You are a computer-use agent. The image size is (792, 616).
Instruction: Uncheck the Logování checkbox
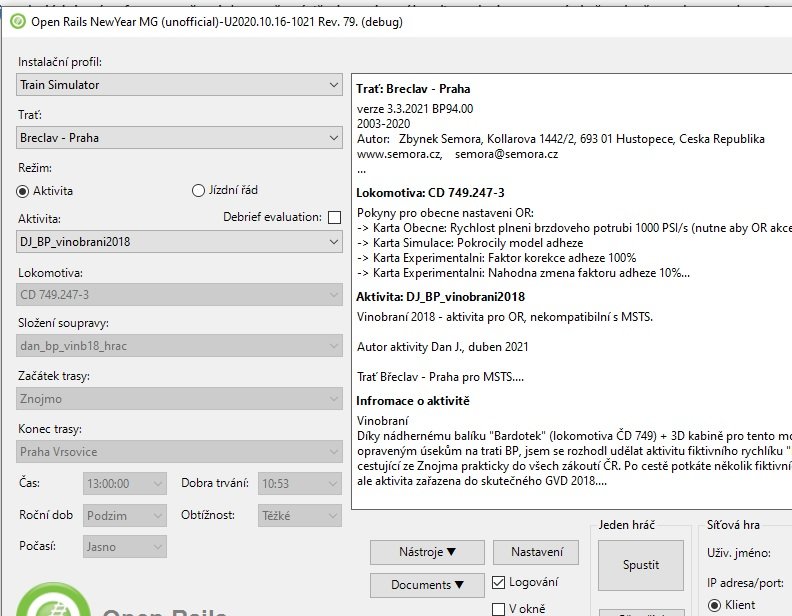pos(500,582)
